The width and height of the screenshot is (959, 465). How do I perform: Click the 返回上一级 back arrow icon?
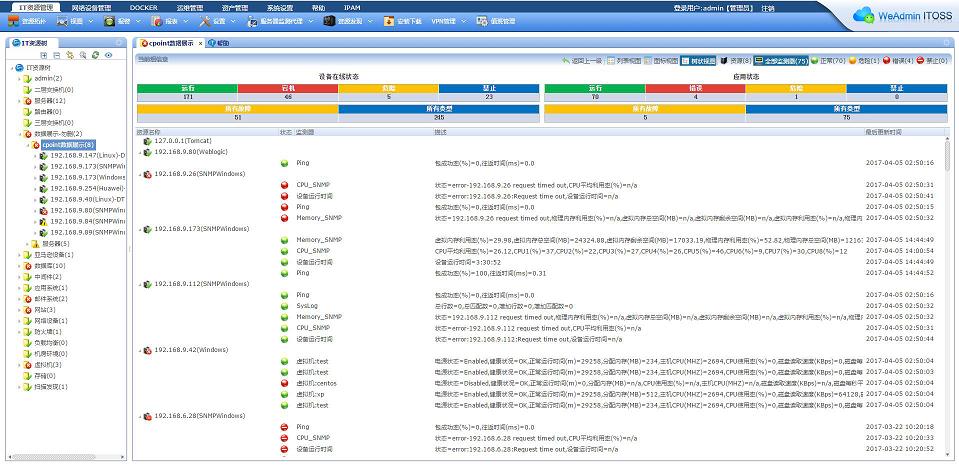click(x=566, y=61)
